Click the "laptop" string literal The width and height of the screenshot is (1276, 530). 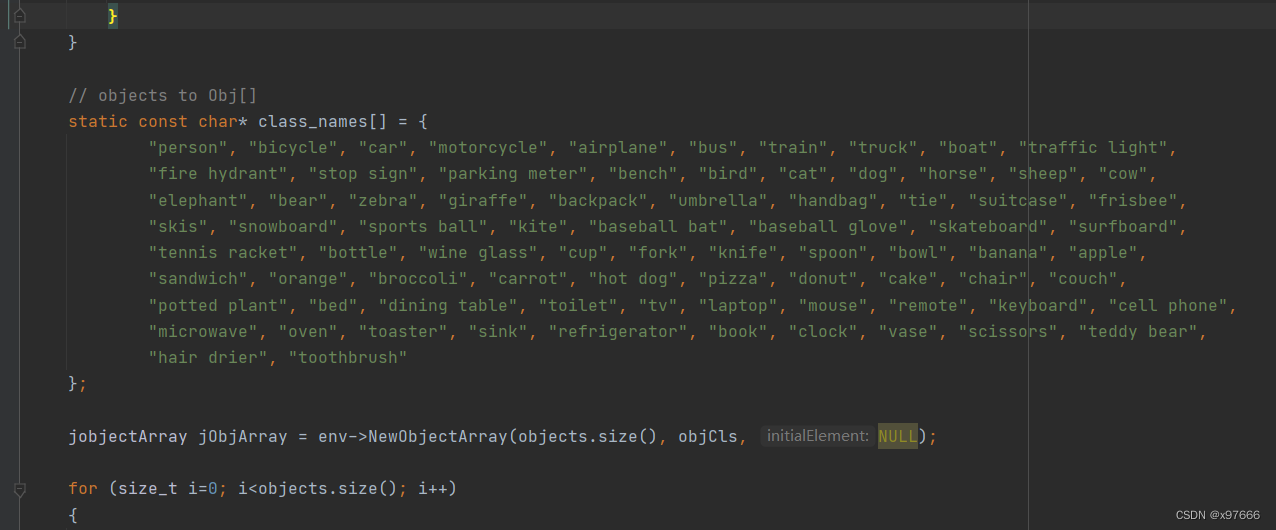point(738,306)
